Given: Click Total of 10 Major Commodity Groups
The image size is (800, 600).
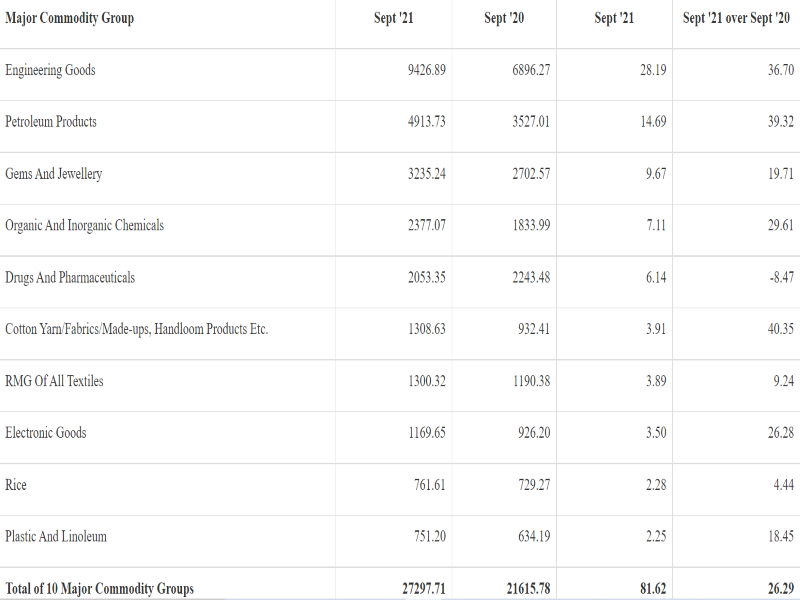Looking at the screenshot, I should 99,588.
